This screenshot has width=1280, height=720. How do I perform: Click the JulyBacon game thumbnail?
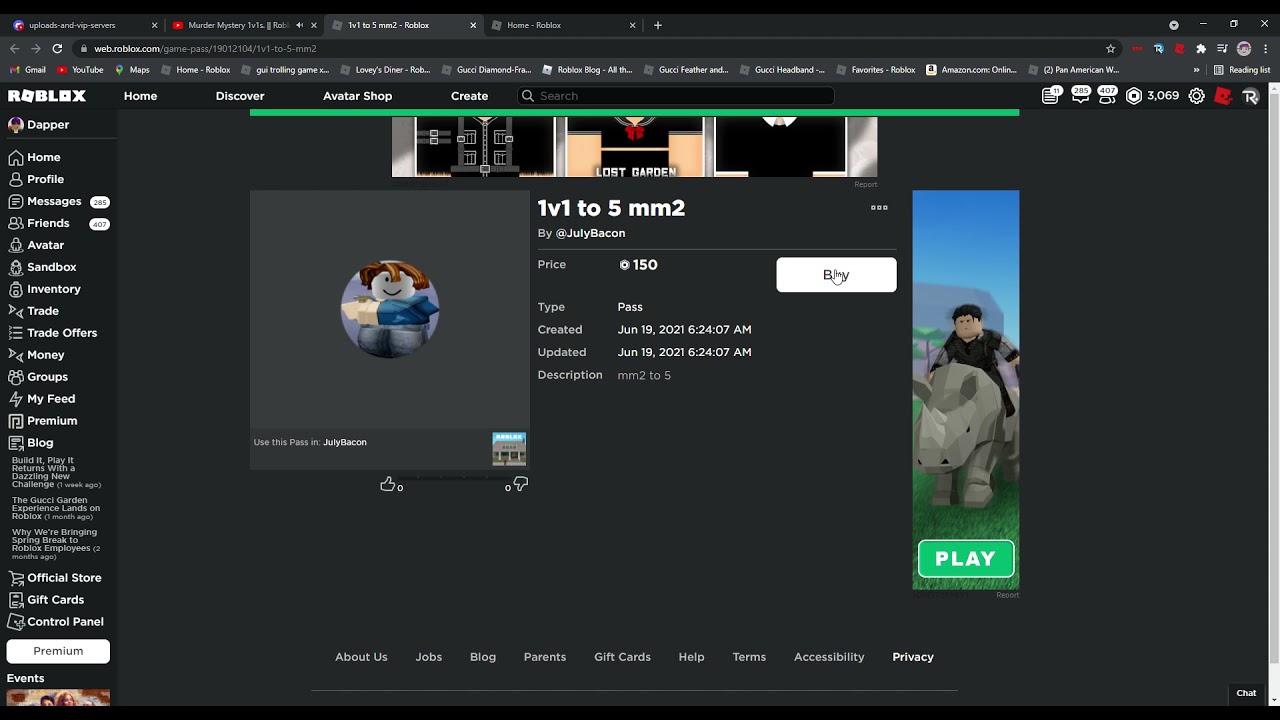tap(509, 449)
